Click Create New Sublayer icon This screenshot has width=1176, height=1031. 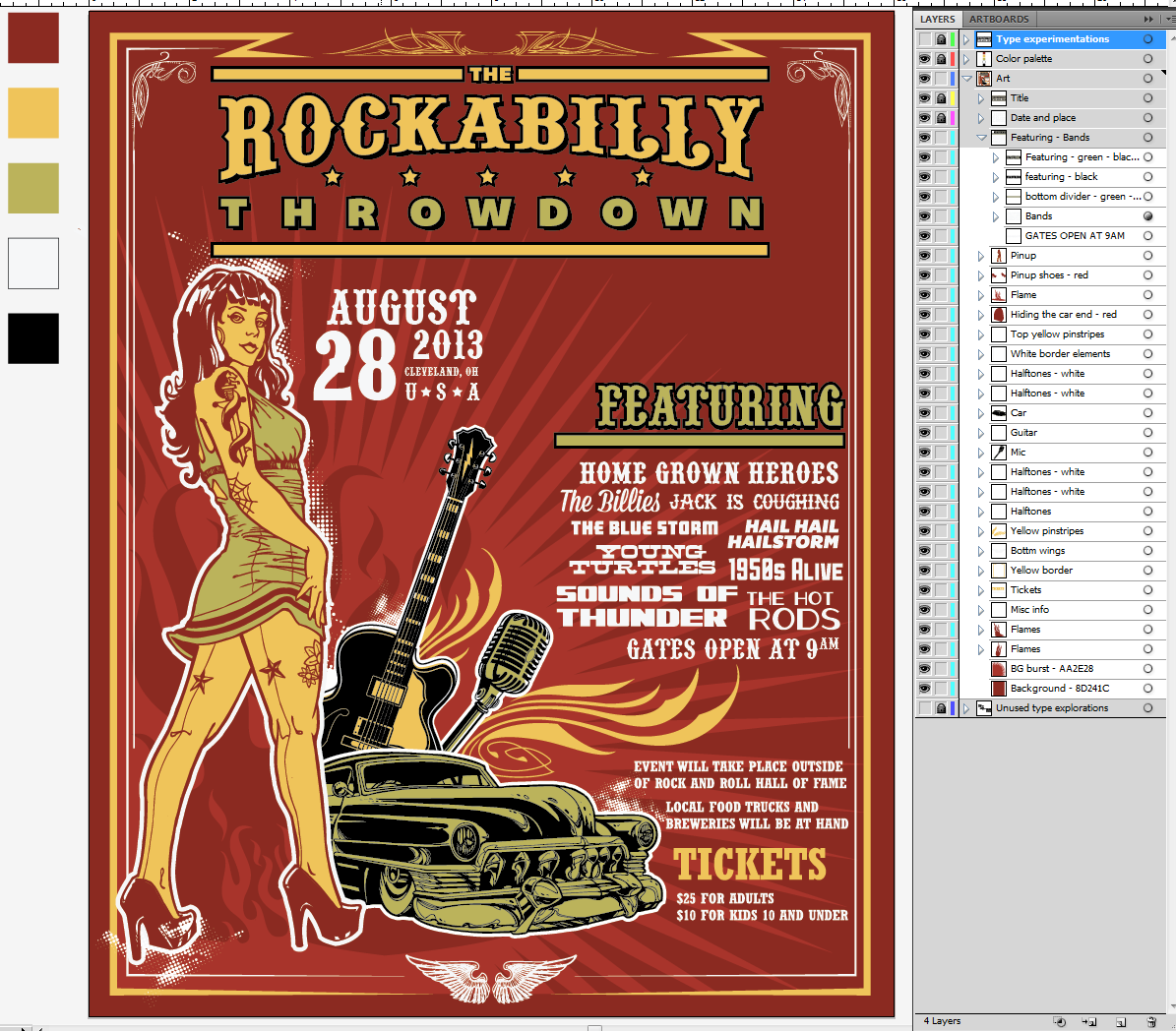pos(1089,1021)
